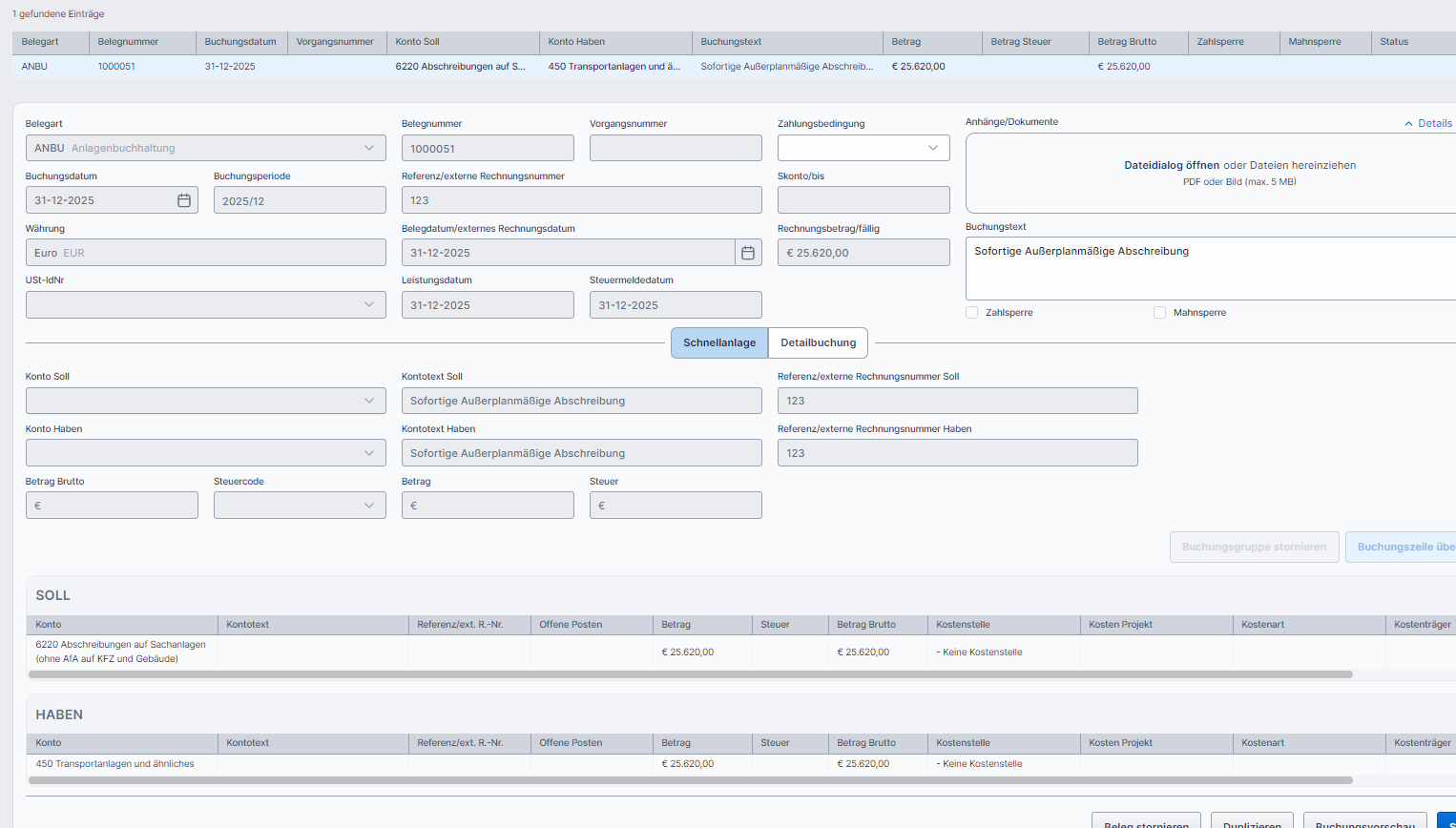The width and height of the screenshot is (1456, 828).
Task: Click the Duplizieren button
Action: 1251,822
